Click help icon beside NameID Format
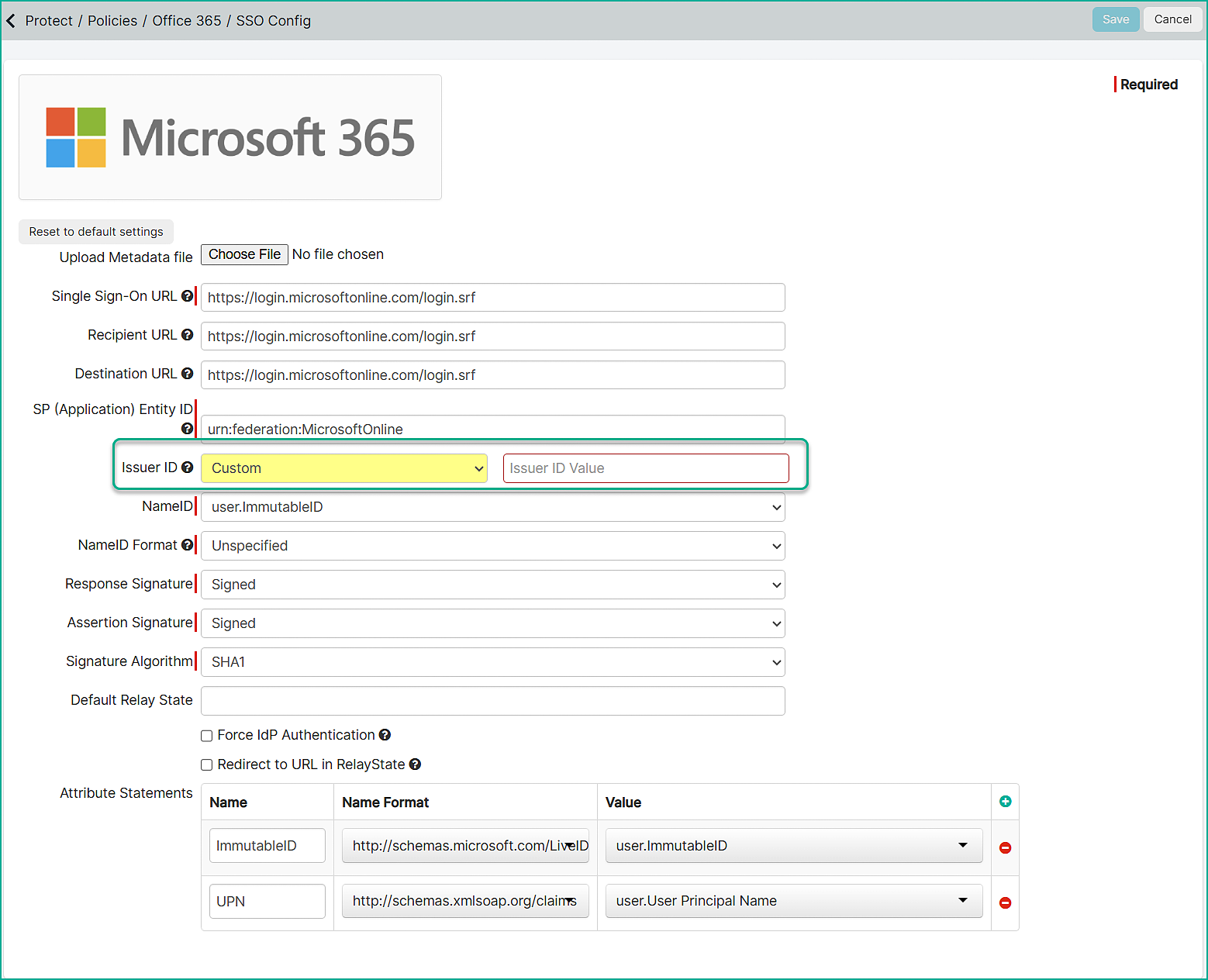Screen dimensions: 1208x980 point(187,545)
